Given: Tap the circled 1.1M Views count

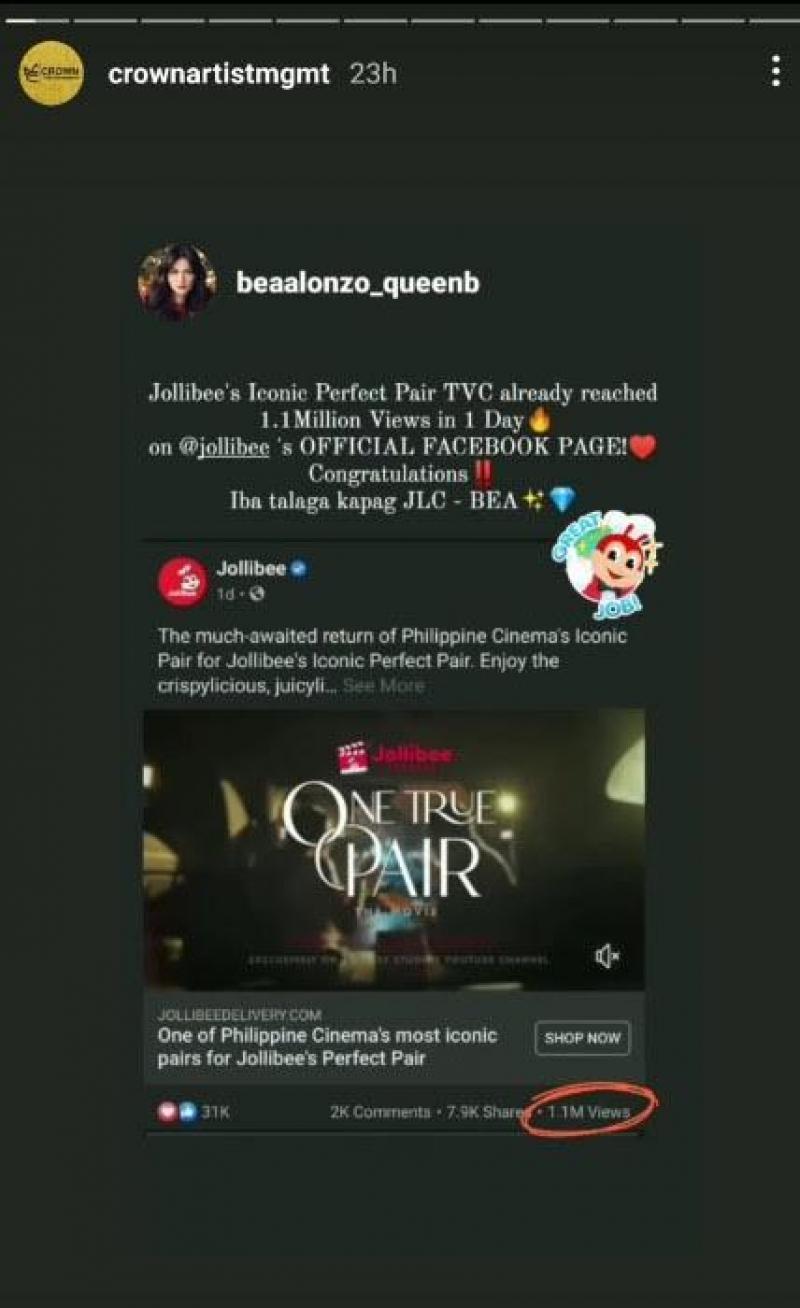Looking at the screenshot, I should tap(589, 1112).
